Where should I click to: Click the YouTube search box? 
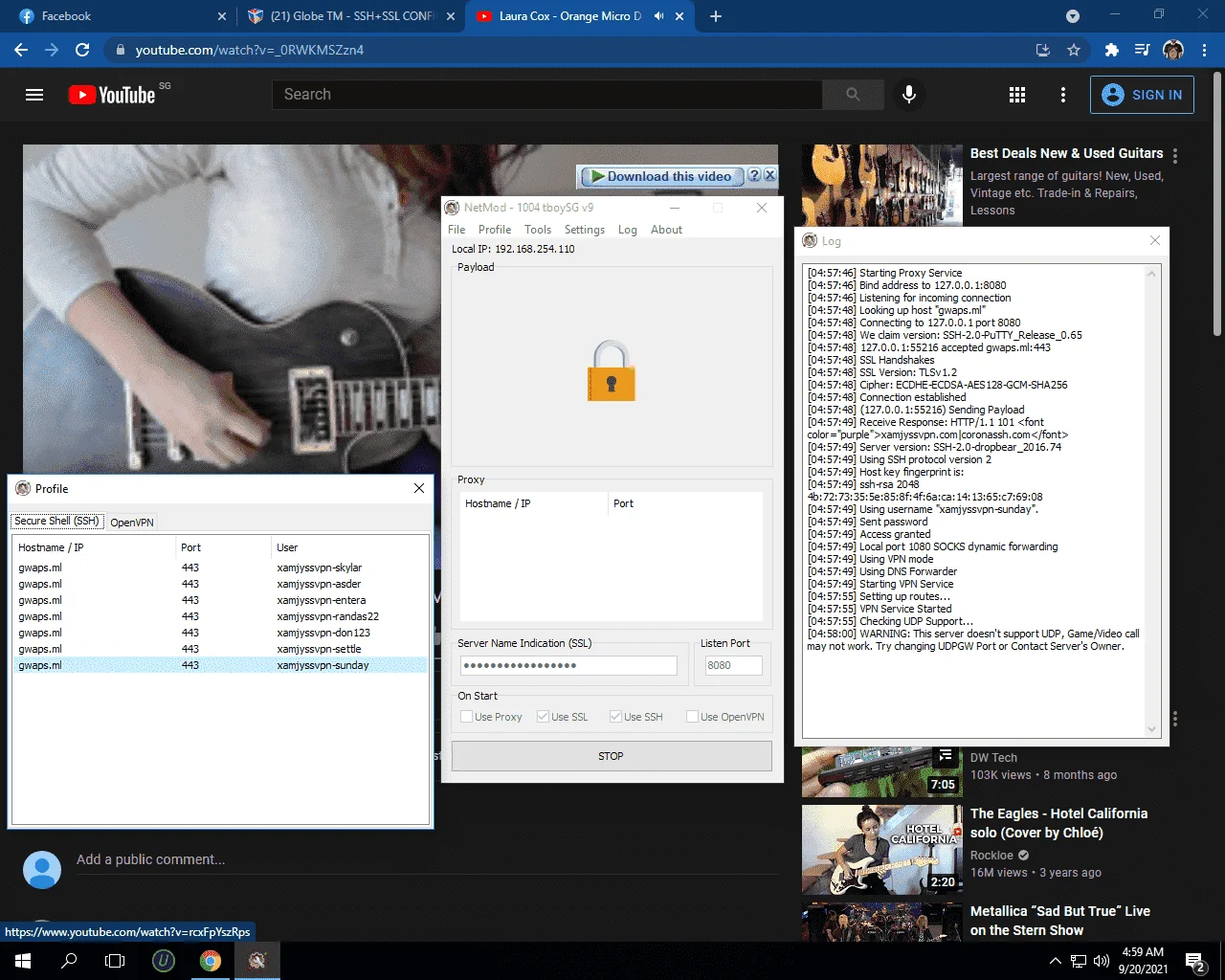pyautogui.click(x=547, y=95)
